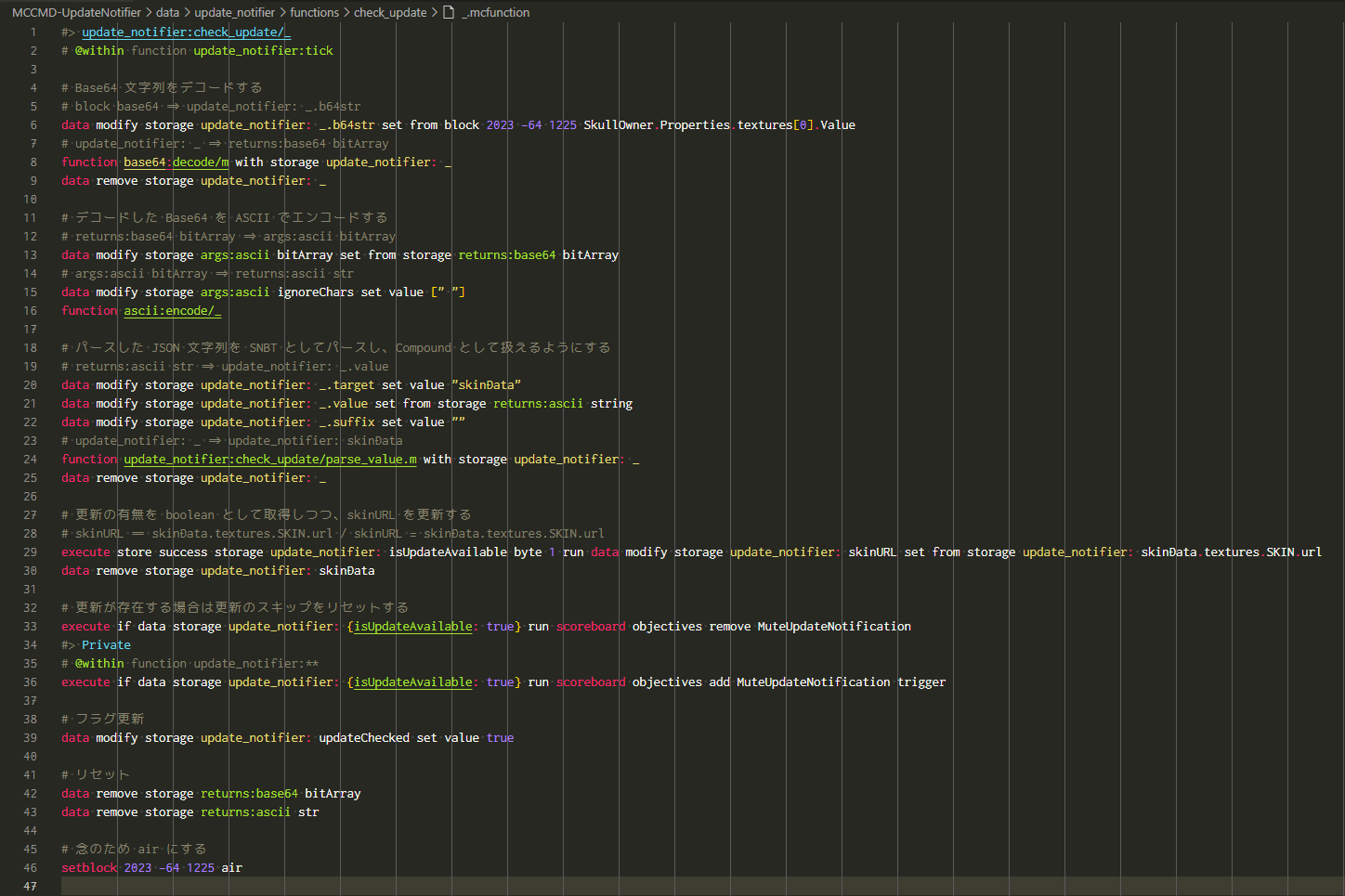Select line number 46 in the gutter
Image resolution: width=1345 pixels, height=896 pixels.
[x=30, y=867]
